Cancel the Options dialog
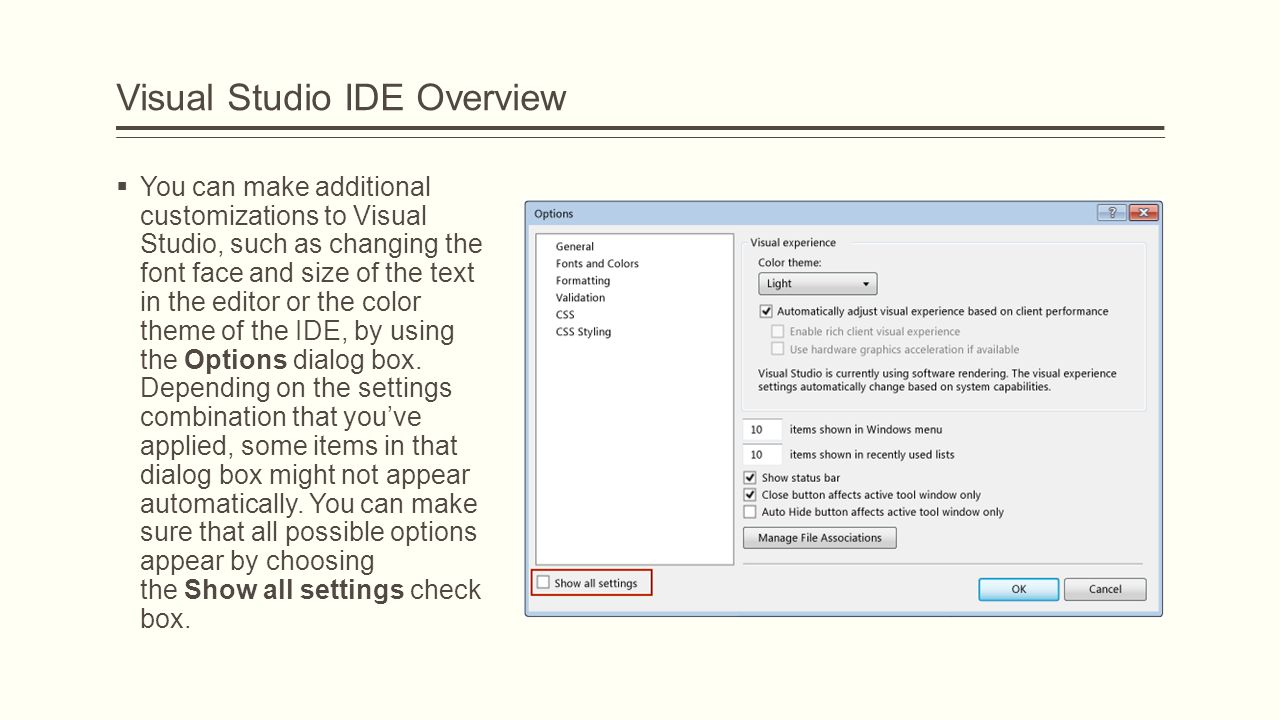Viewport: 1280px width, 720px height. [x=1105, y=589]
